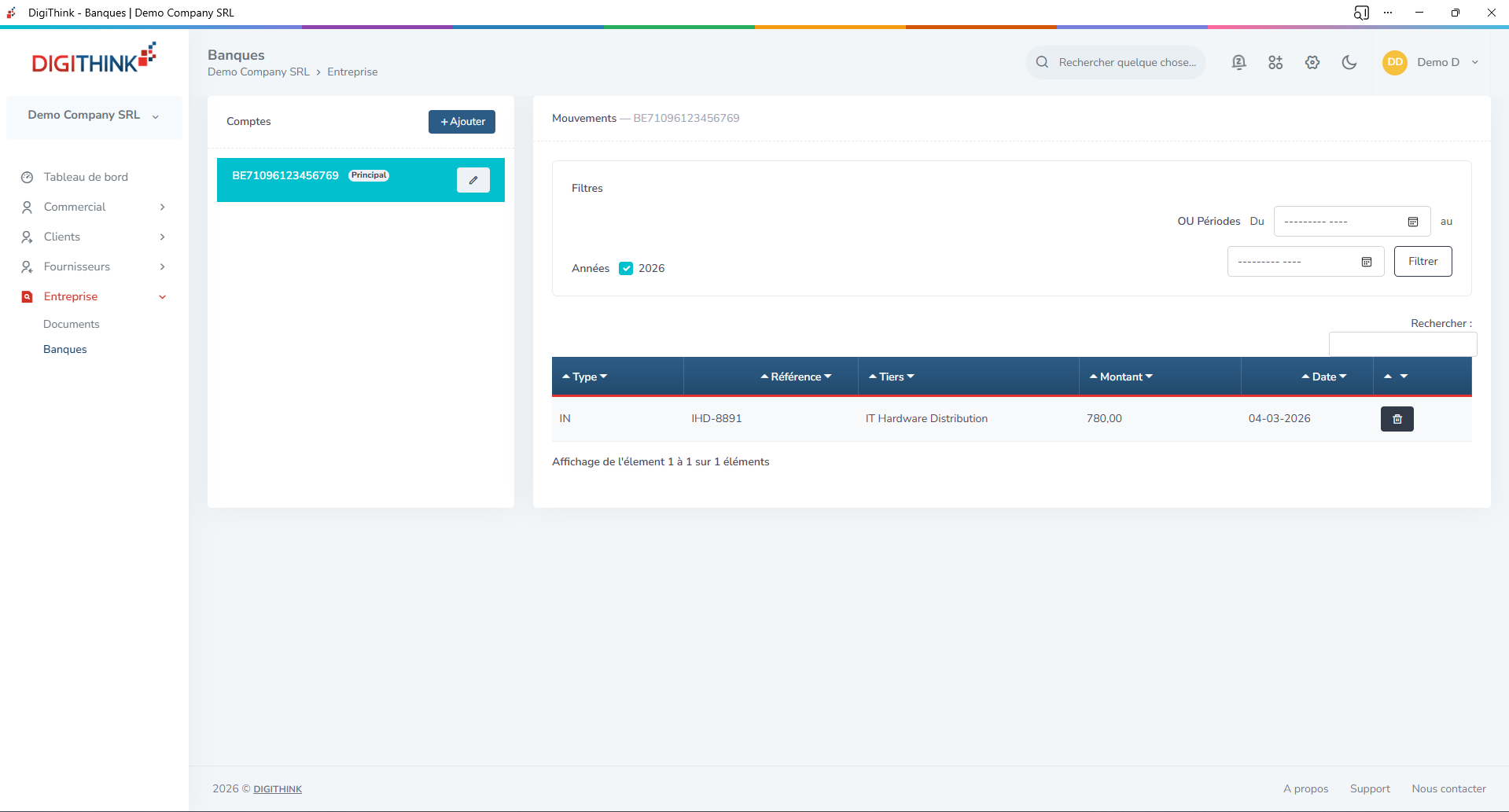The height and width of the screenshot is (812, 1509).
Task: Expand the Fournisseurs sidebar menu
Action: [94, 266]
